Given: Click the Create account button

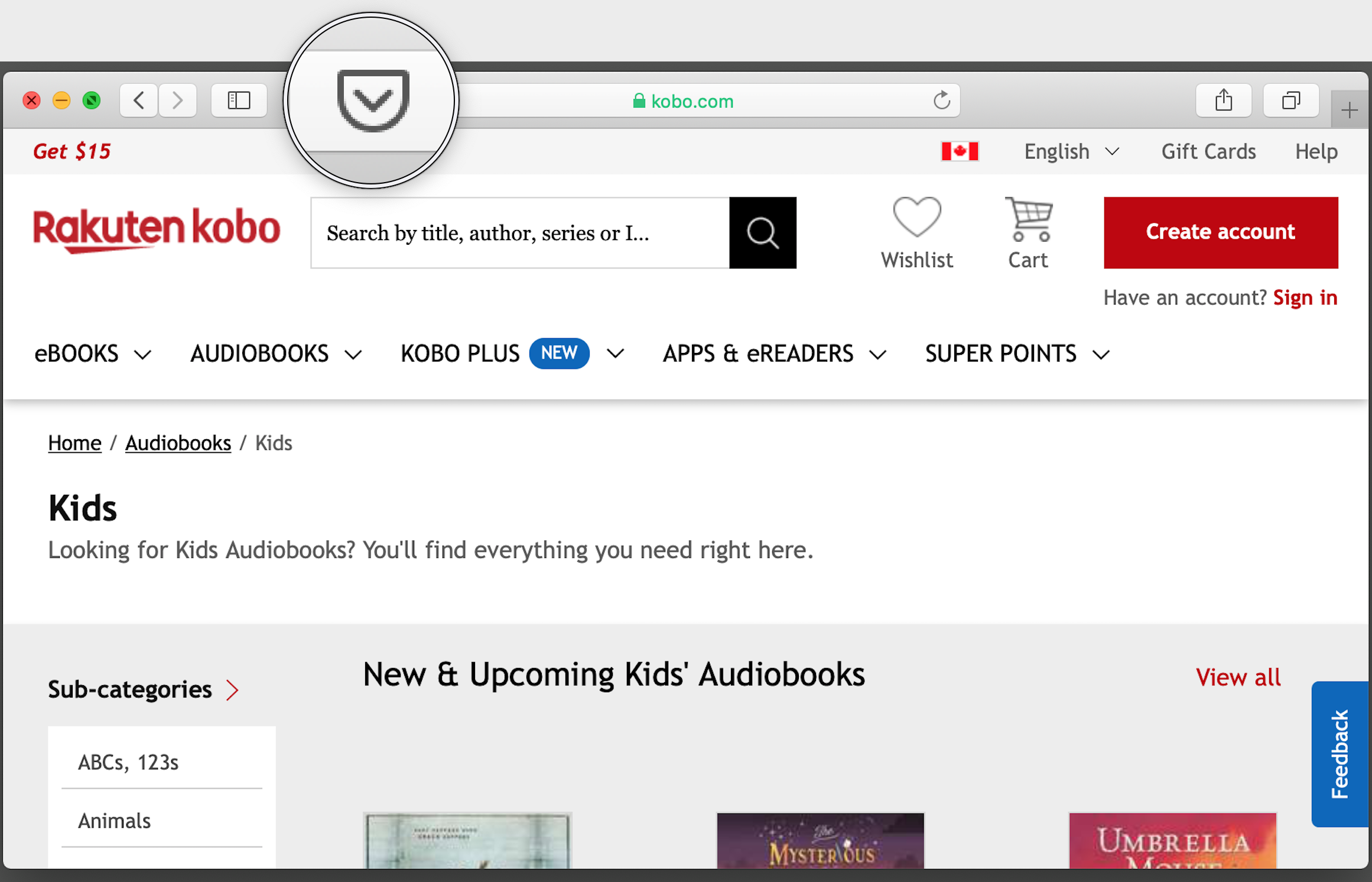Looking at the screenshot, I should point(1220,232).
